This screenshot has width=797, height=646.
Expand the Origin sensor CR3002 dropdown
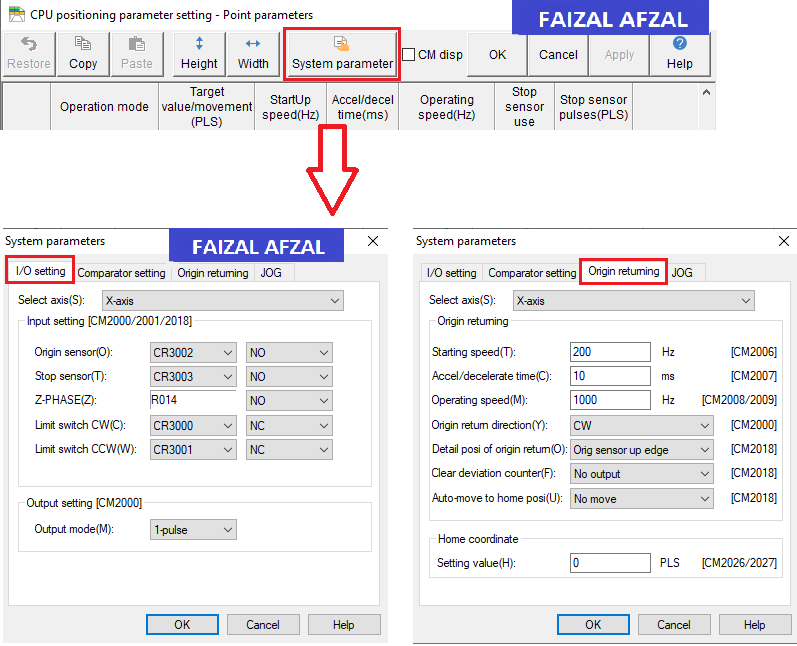click(193, 352)
